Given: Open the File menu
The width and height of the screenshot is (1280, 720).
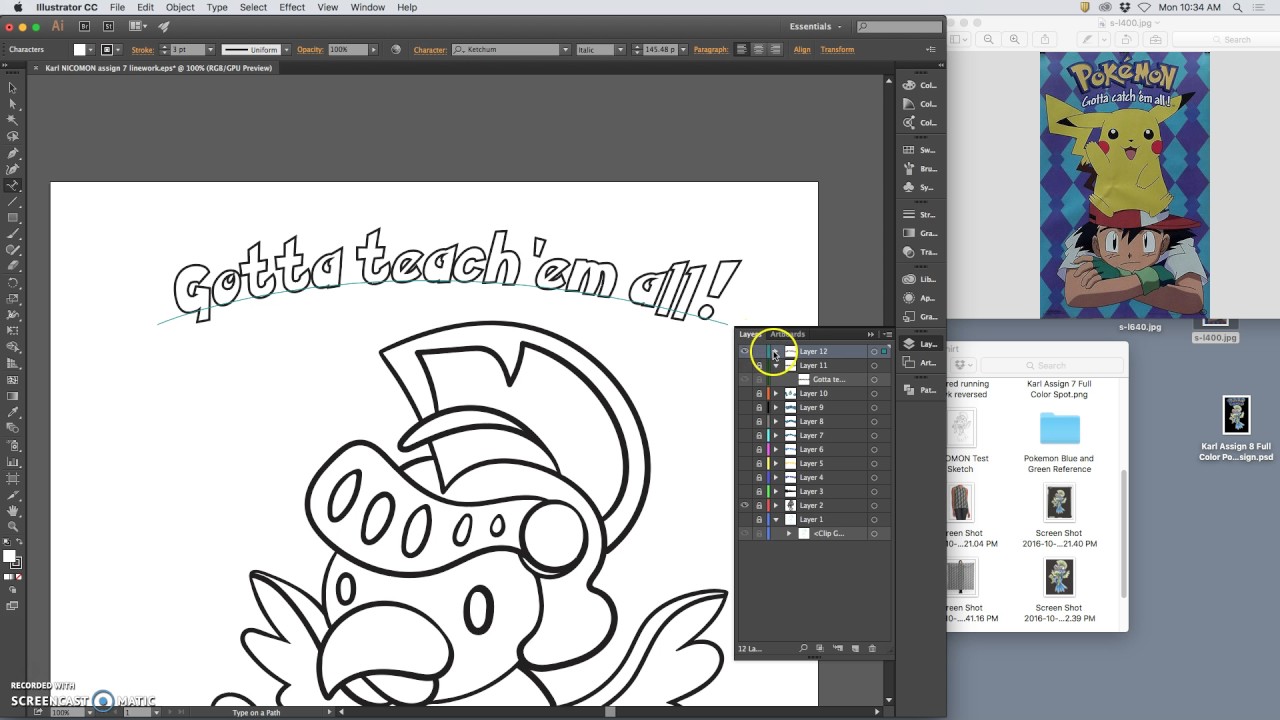Looking at the screenshot, I should pyautogui.click(x=117, y=7).
